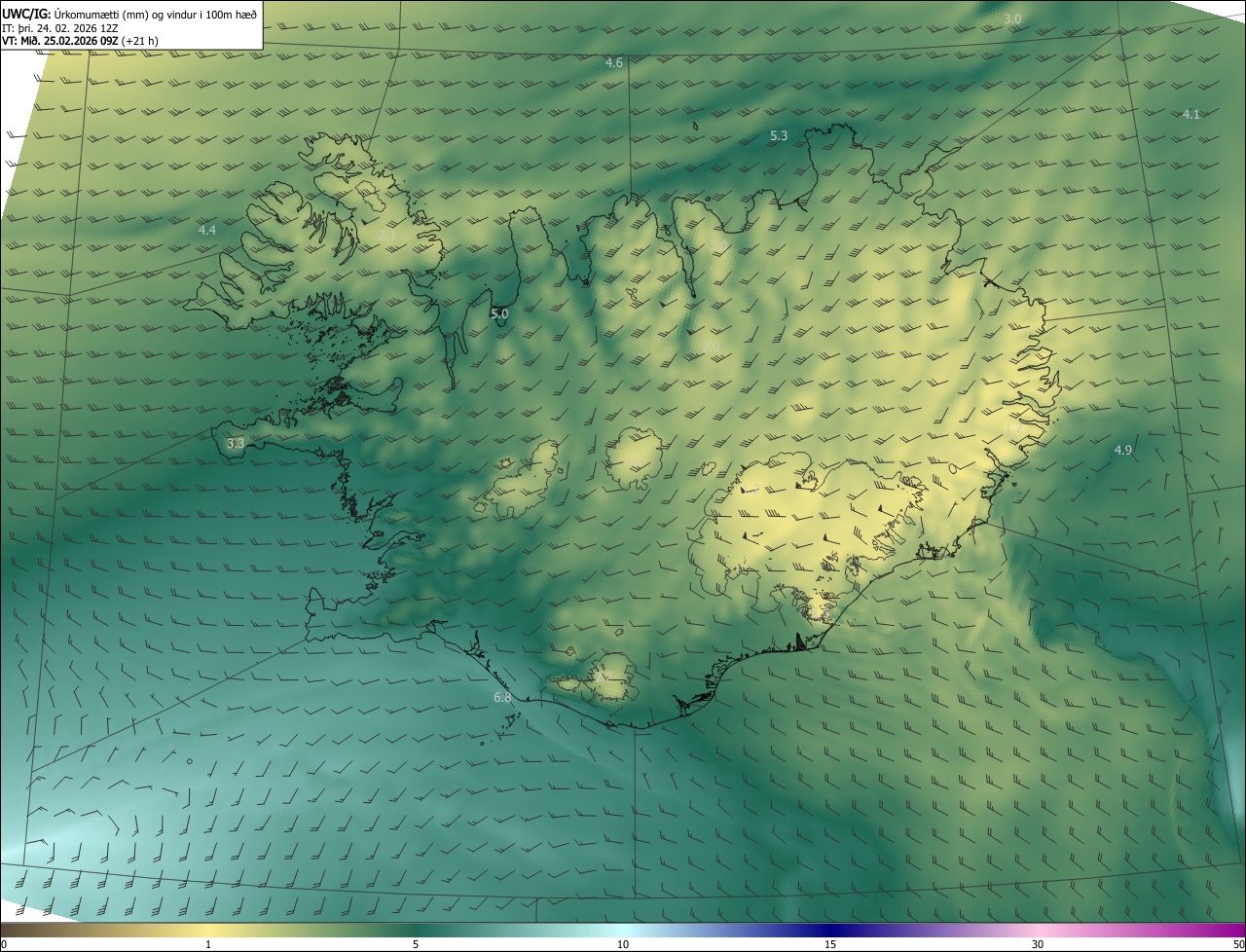The height and width of the screenshot is (952, 1246).
Task: Click the map value label "4.4"
Action: pyautogui.click(x=207, y=230)
